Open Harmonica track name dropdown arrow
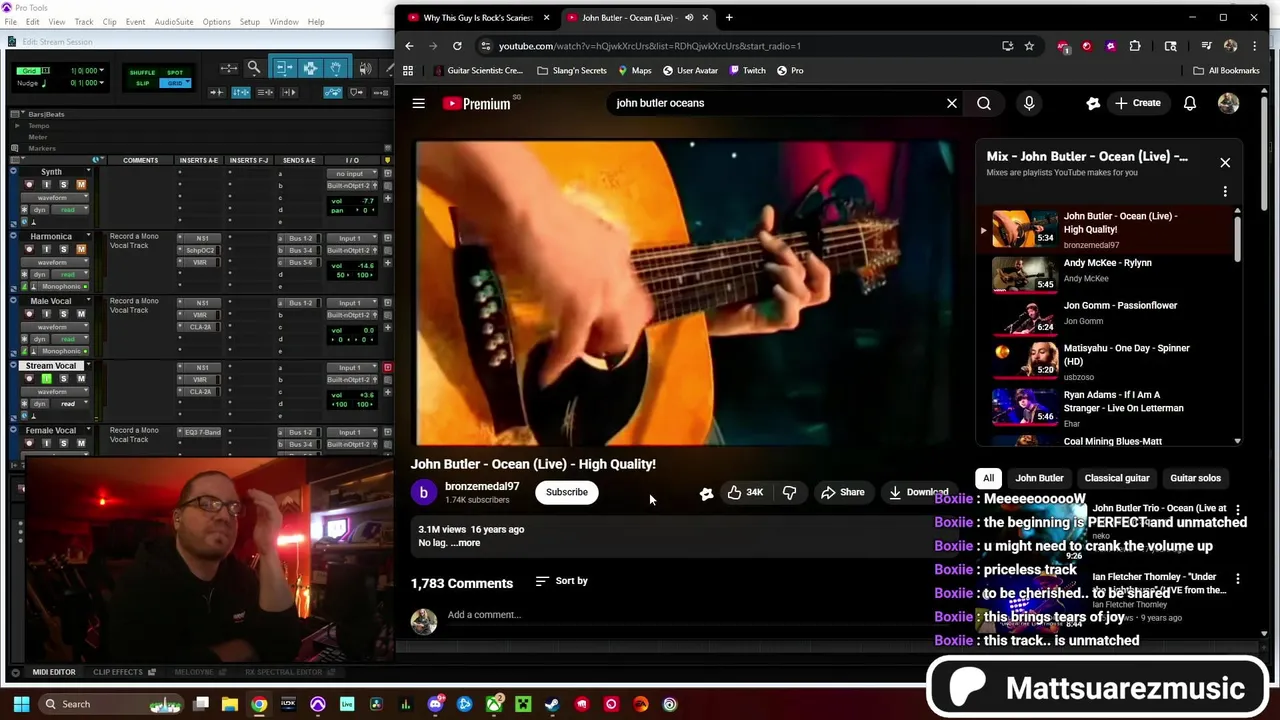The height and width of the screenshot is (720, 1280). [88, 237]
